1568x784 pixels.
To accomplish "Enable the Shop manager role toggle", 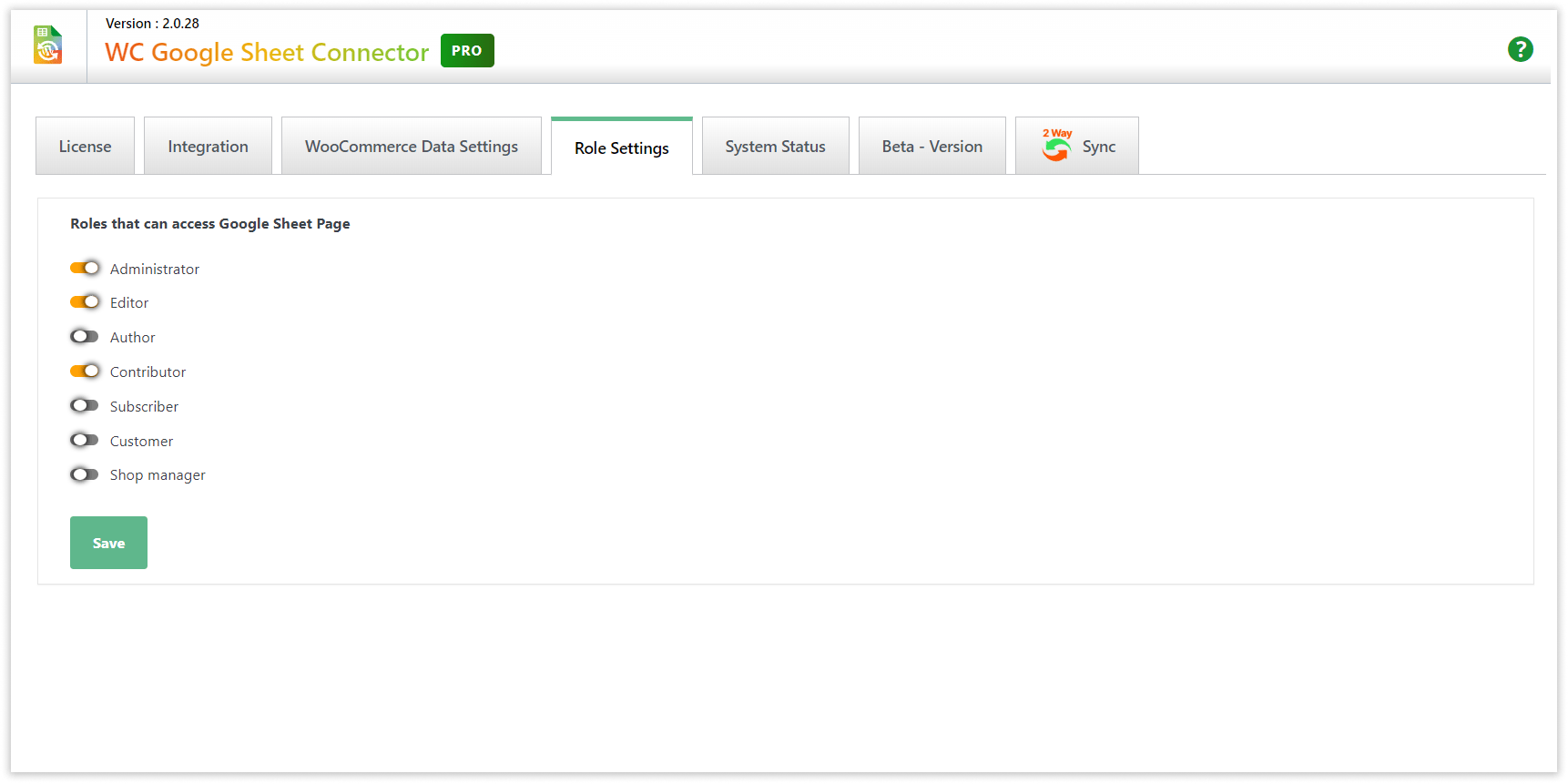I will (x=85, y=474).
